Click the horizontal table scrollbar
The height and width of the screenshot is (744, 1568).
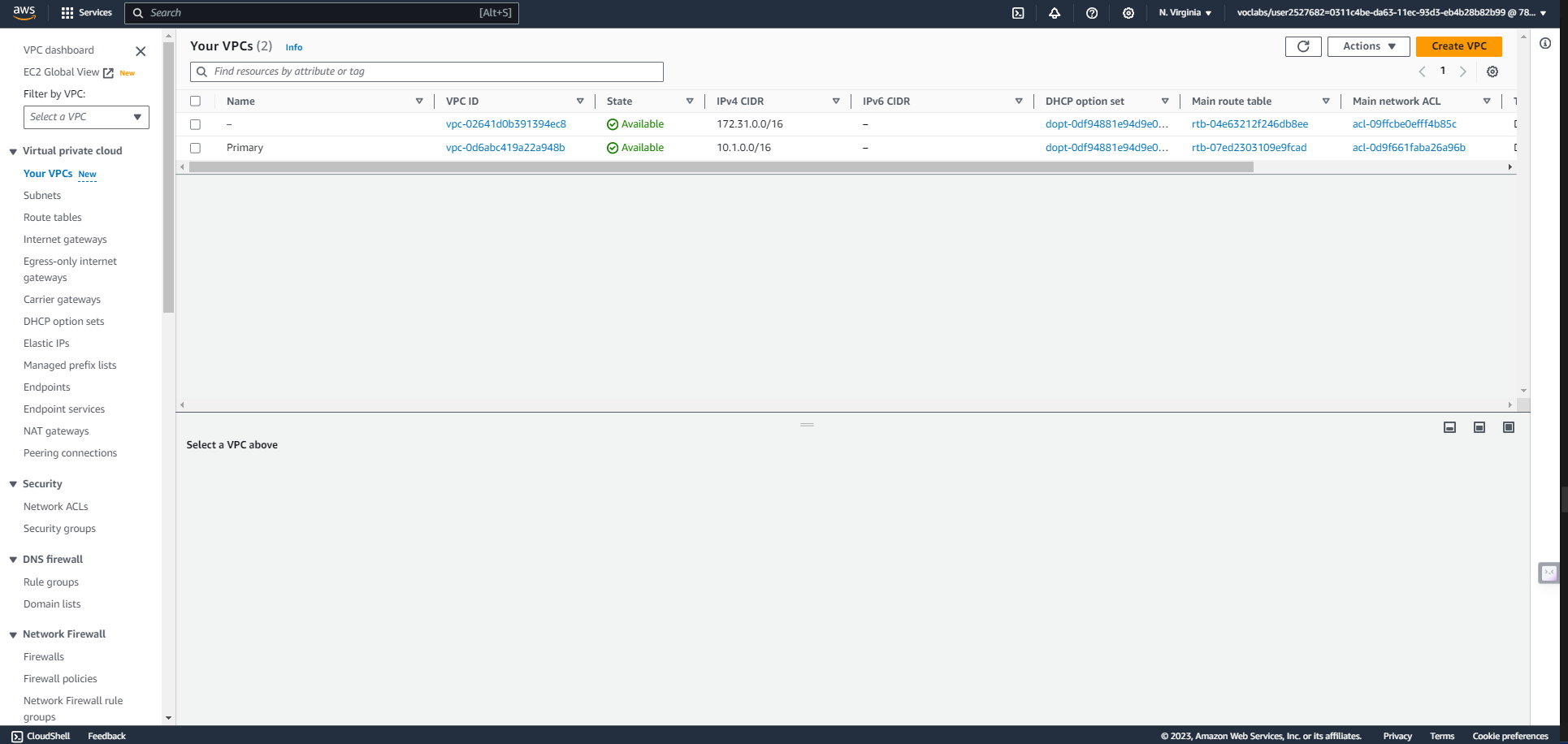[721, 167]
